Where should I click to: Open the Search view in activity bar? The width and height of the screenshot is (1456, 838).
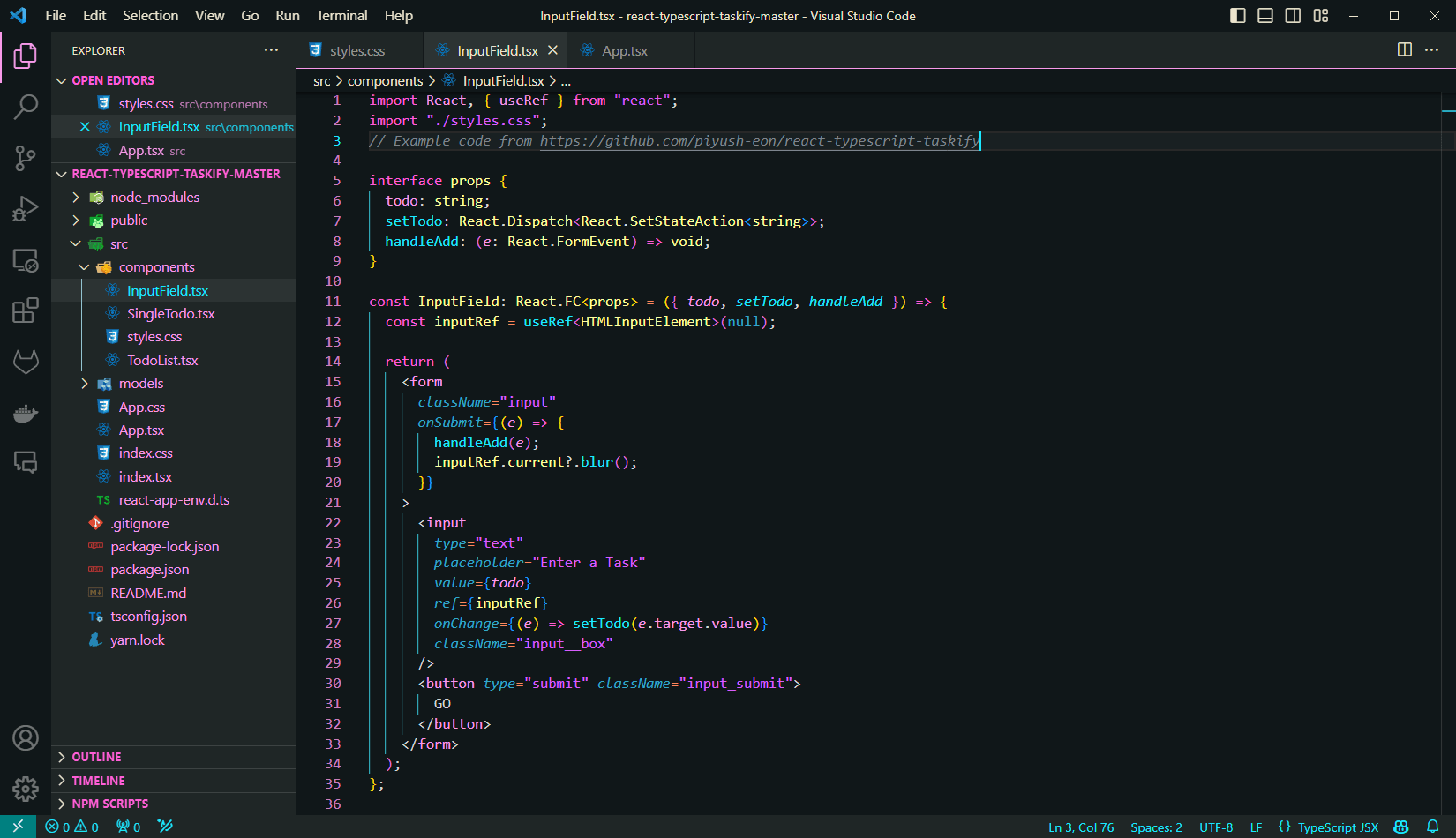(26, 107)
